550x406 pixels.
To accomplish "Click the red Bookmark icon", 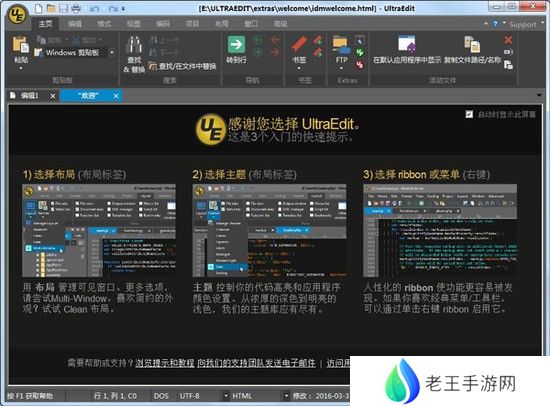I will click(299, 44).
